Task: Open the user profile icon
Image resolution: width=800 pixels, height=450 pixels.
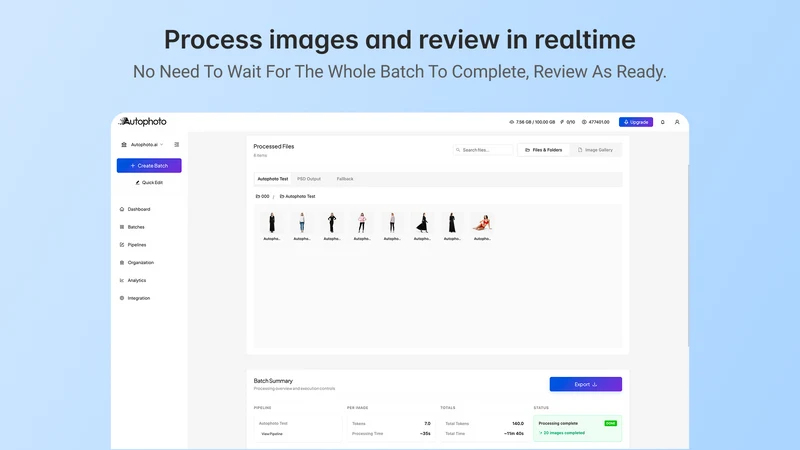Action: pyautogui.click(x=677, y=122)
